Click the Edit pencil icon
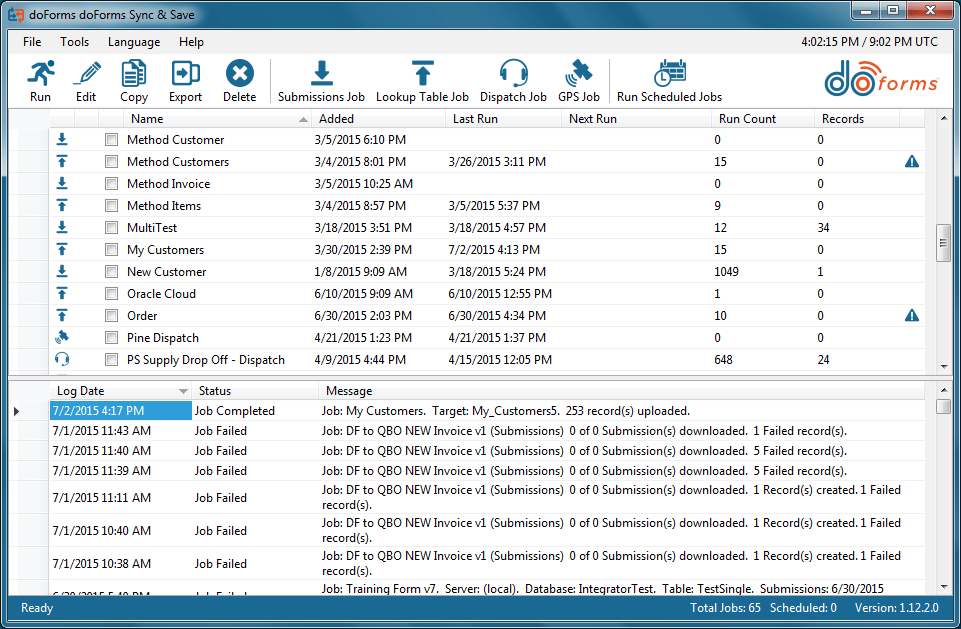 pyautogui.click(x=86, y=74)
